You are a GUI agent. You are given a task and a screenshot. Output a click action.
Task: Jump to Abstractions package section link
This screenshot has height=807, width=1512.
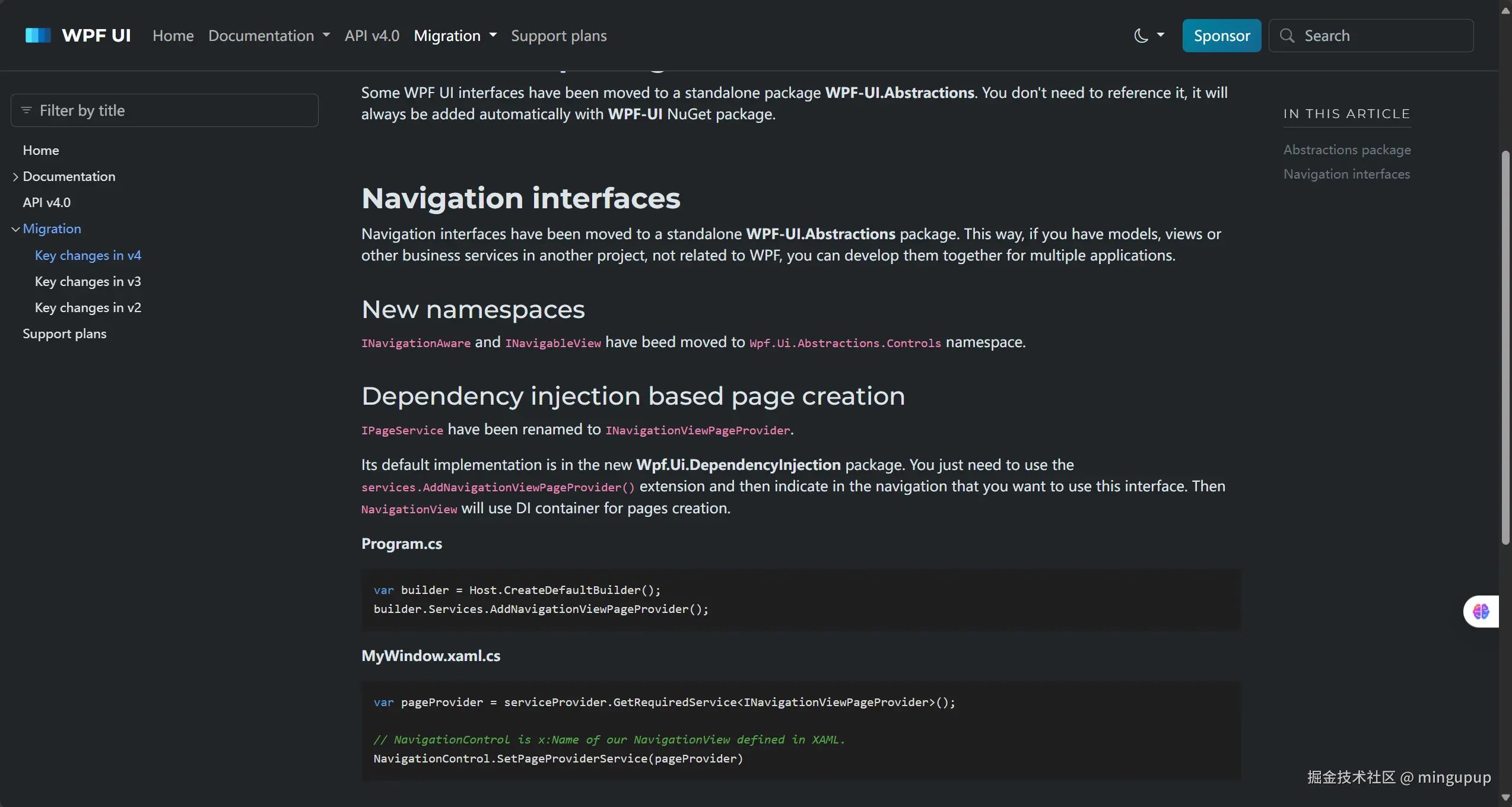coord(1347,150)
